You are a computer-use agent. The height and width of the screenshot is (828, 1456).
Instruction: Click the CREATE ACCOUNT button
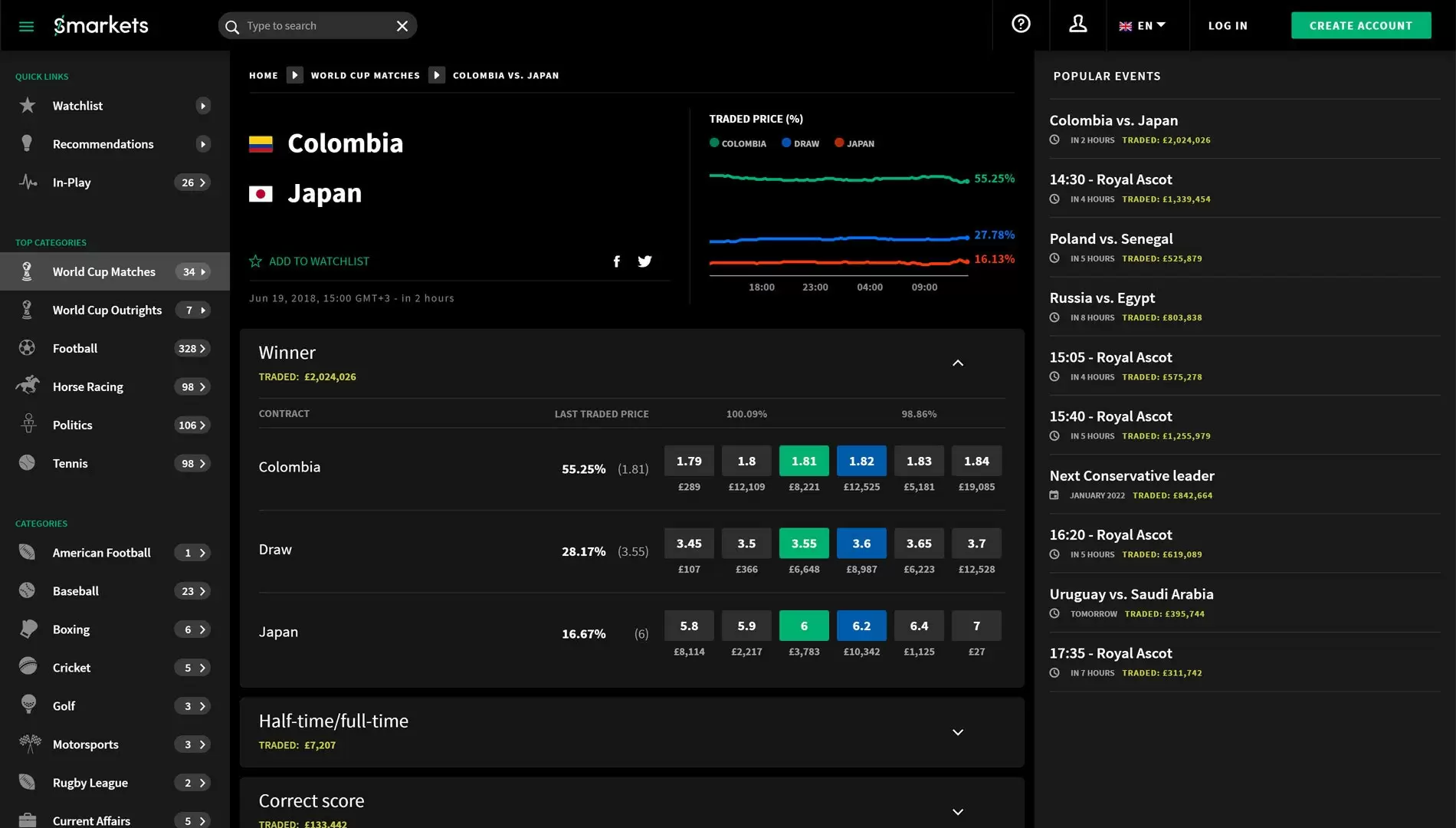(x=1361, y=25)
